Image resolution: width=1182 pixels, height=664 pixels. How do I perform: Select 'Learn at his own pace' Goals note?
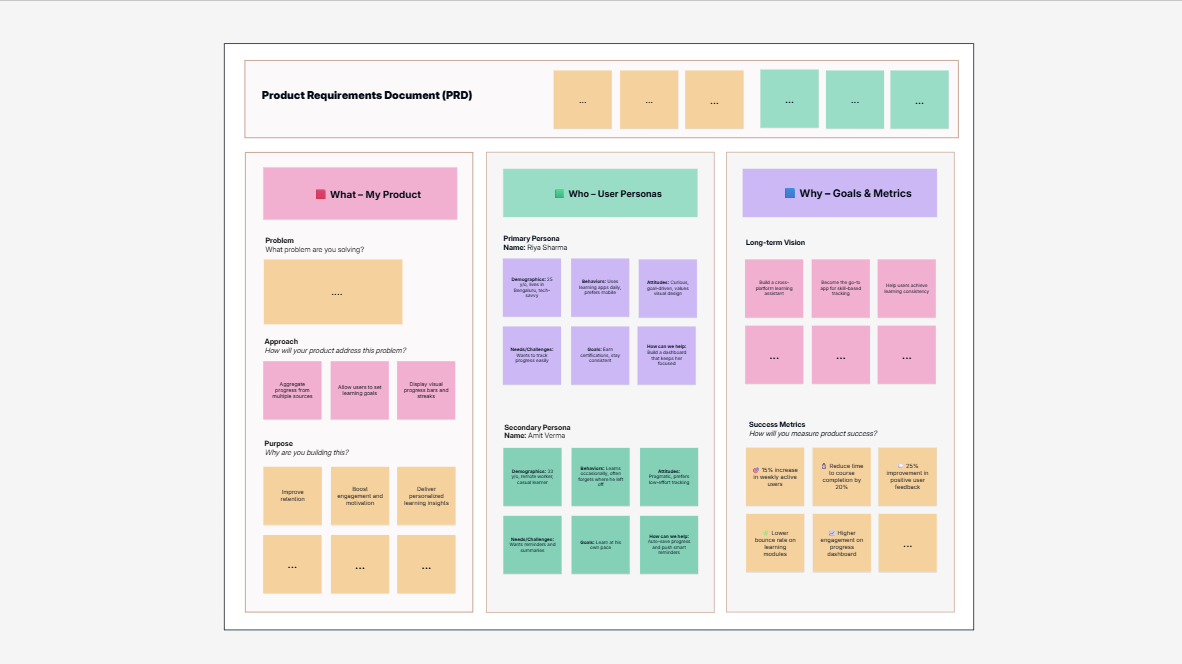pyautogui.click(x=600, y=545)
